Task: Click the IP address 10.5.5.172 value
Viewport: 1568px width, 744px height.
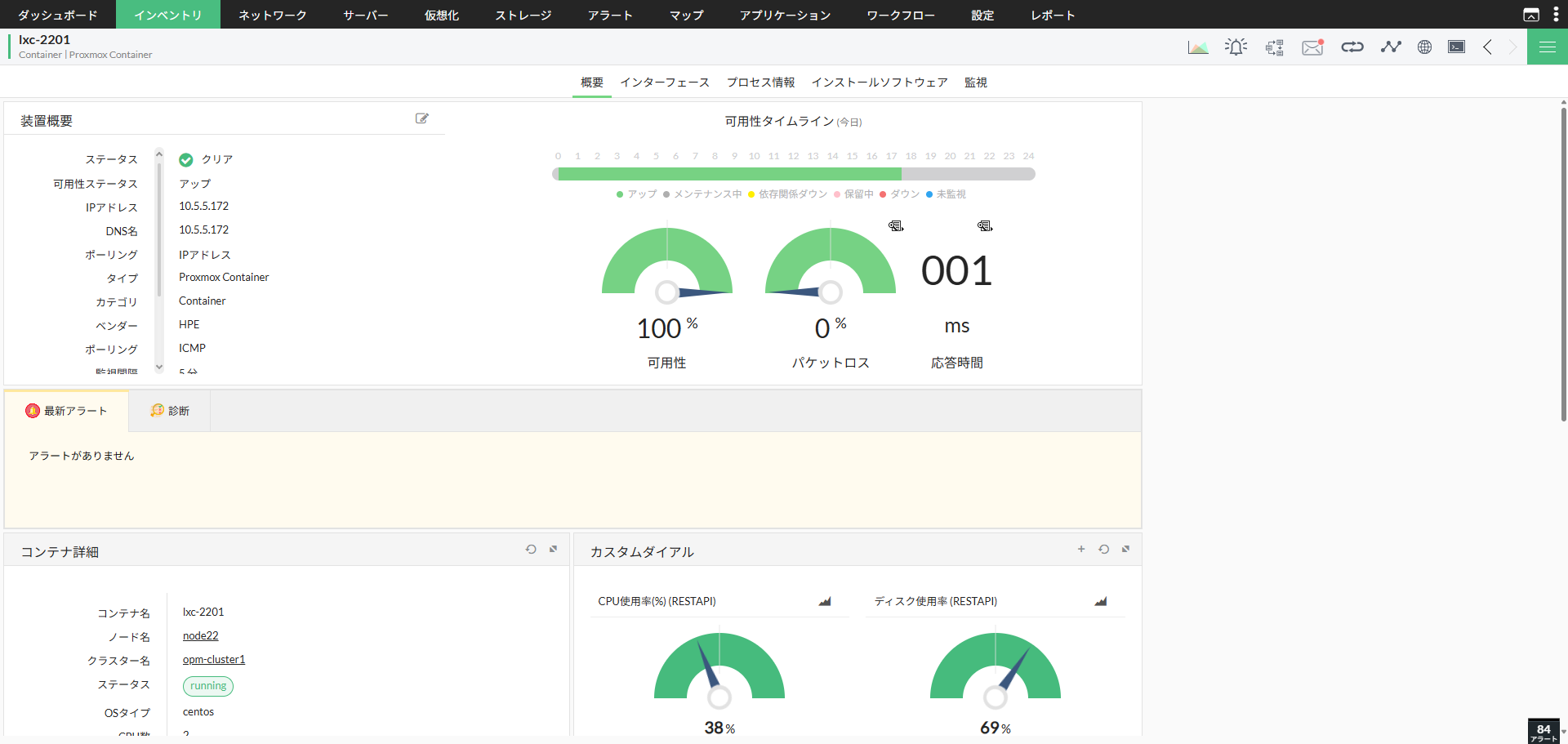Action: [204, 207]
